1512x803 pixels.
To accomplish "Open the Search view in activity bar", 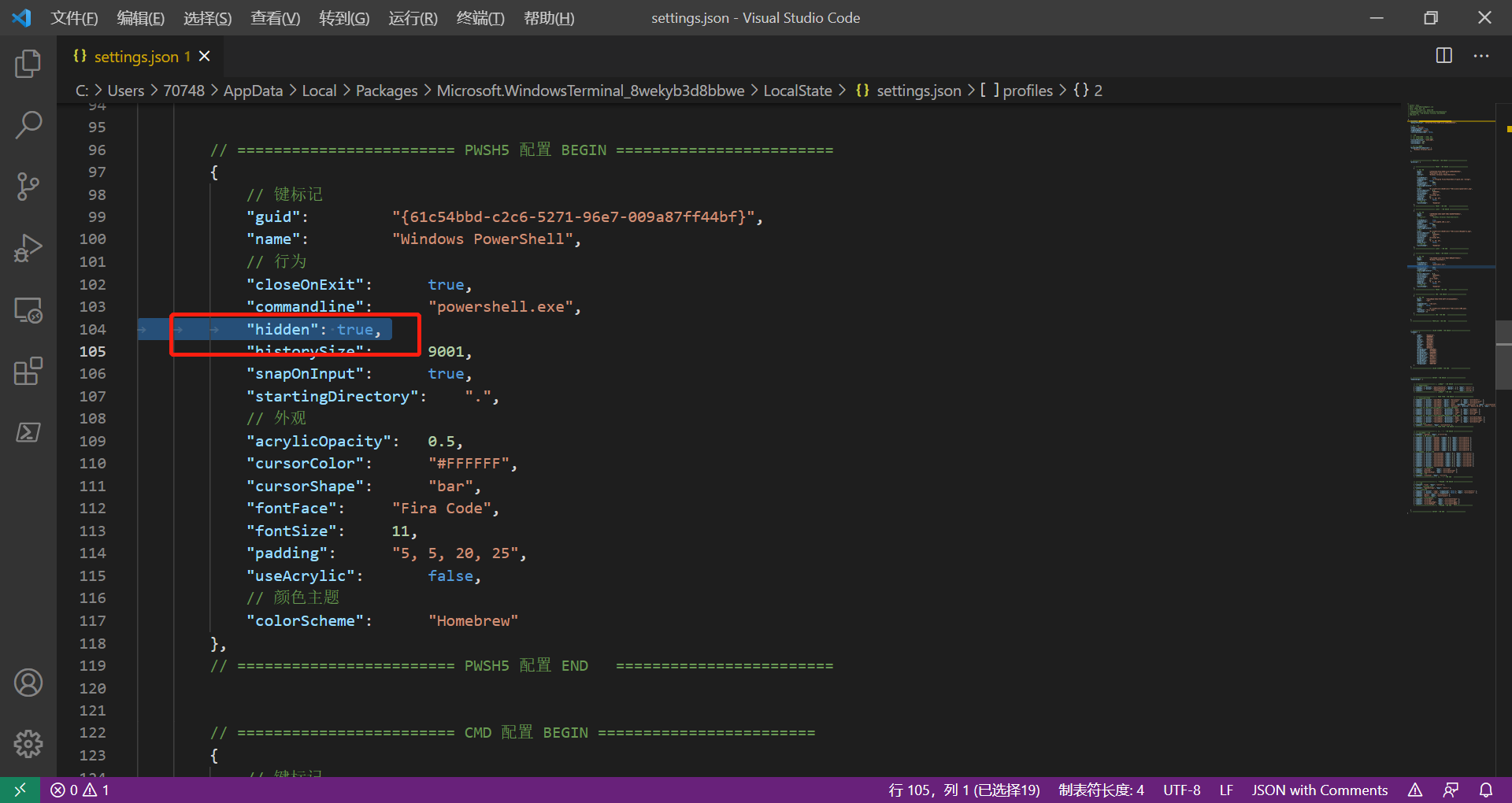I will point(28,125).
